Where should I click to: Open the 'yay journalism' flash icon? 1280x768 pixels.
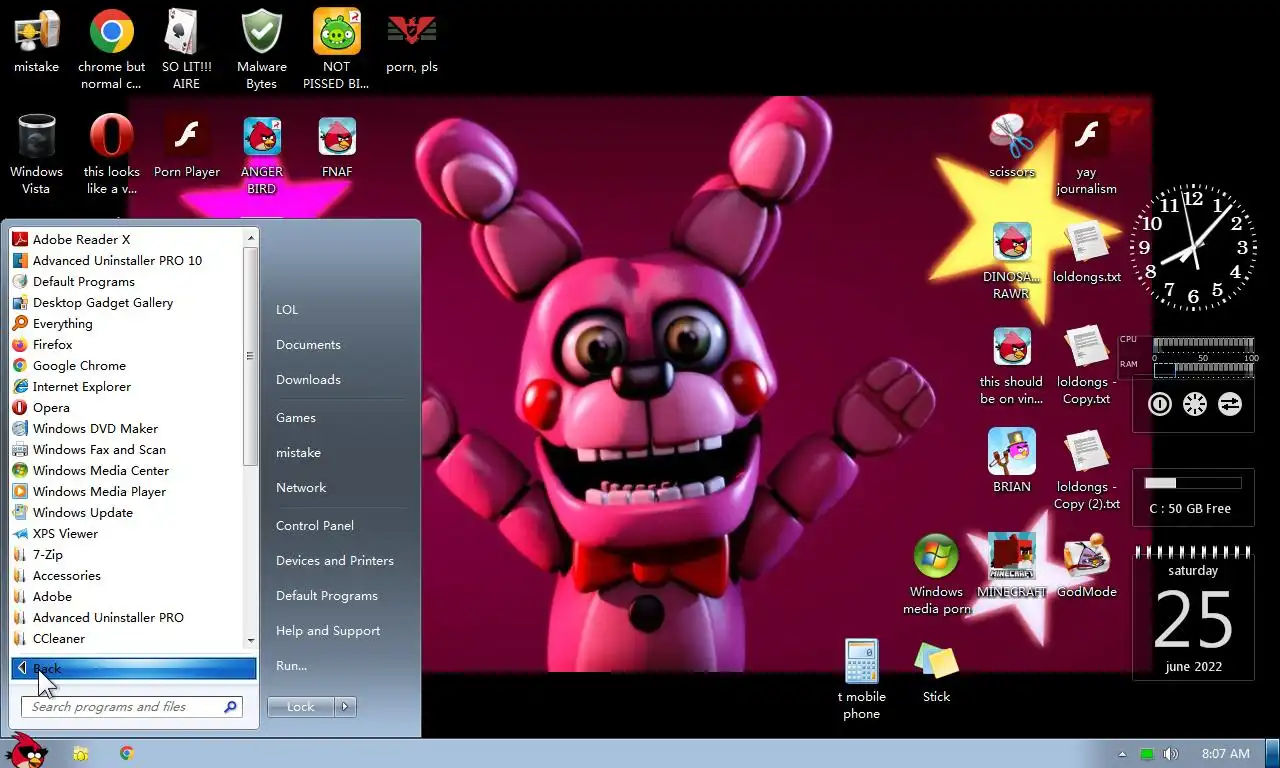coord(1087,155)
